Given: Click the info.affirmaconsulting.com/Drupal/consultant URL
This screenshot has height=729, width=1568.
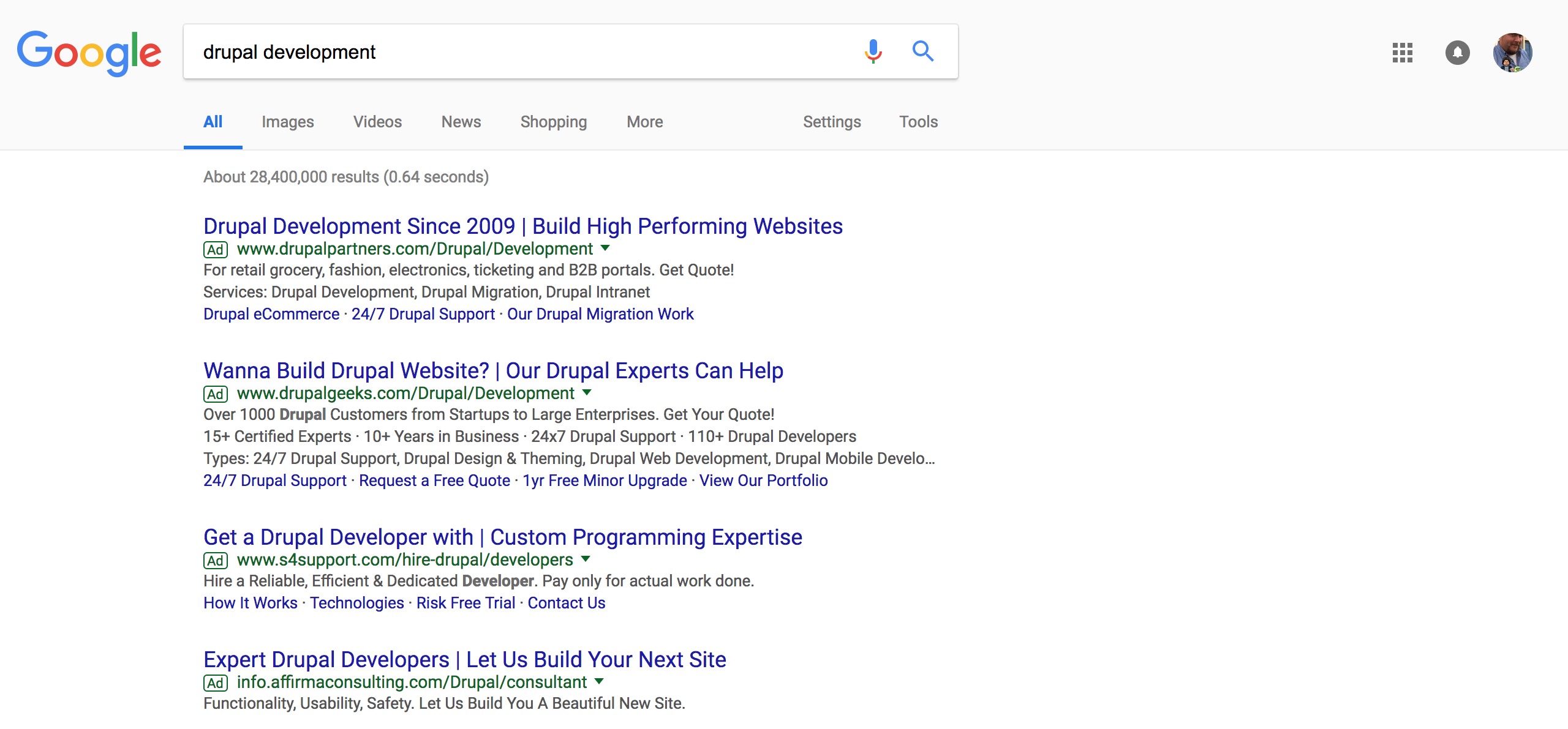Looking at the screenshot, I should [x=412, y=682].
